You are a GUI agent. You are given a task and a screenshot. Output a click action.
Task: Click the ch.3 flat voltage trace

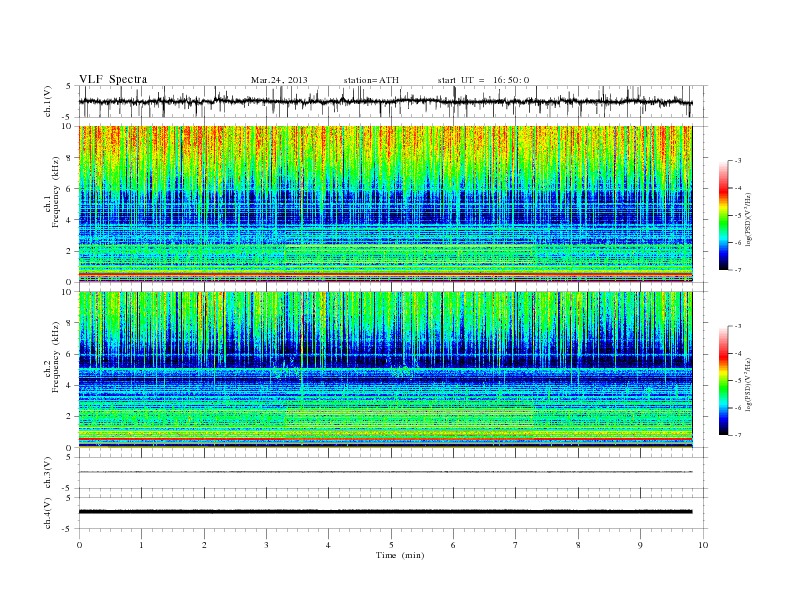point(385,472)
